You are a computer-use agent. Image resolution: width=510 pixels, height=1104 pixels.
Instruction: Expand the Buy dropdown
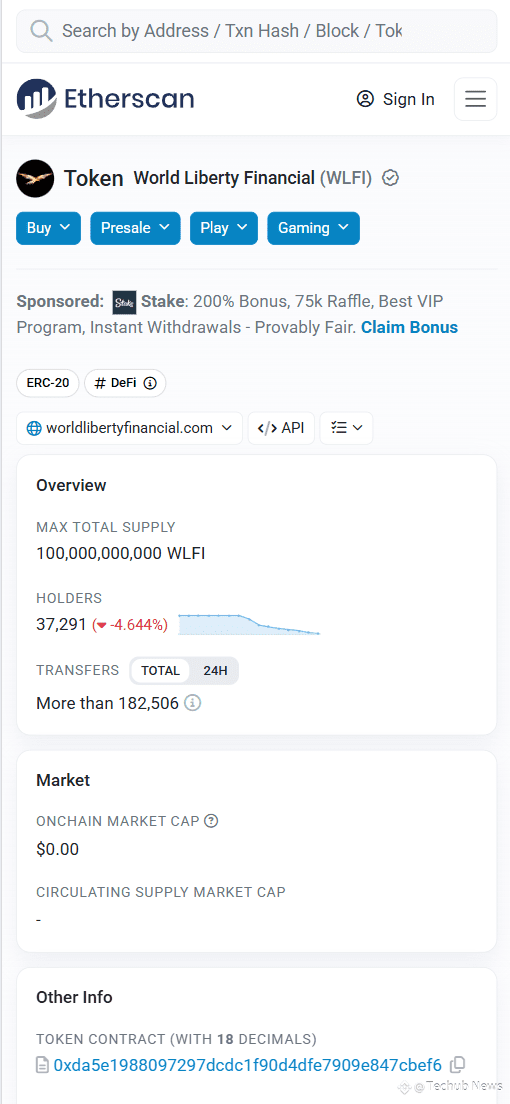pos(49,228)
